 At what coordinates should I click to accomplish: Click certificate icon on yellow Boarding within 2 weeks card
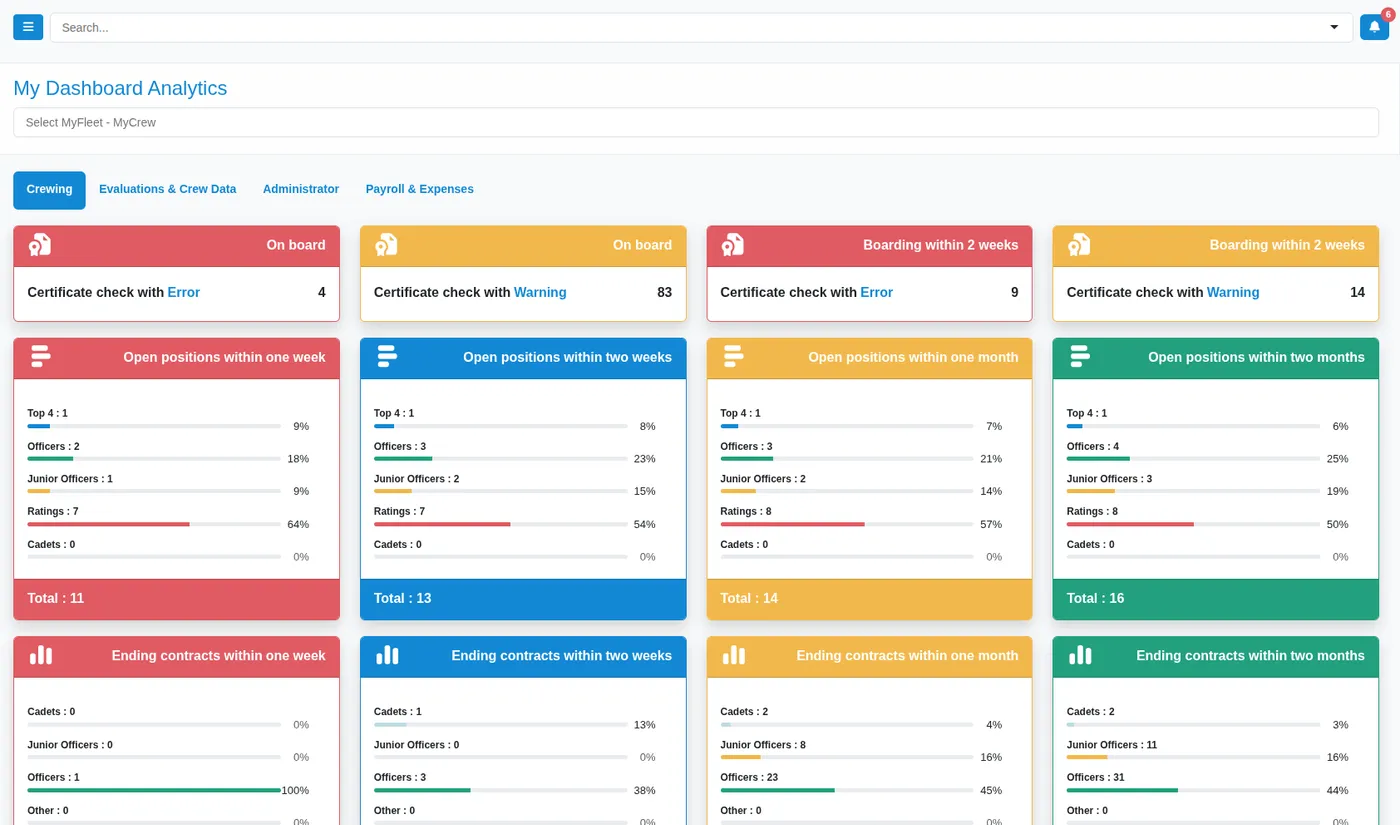coord(1079,245)
